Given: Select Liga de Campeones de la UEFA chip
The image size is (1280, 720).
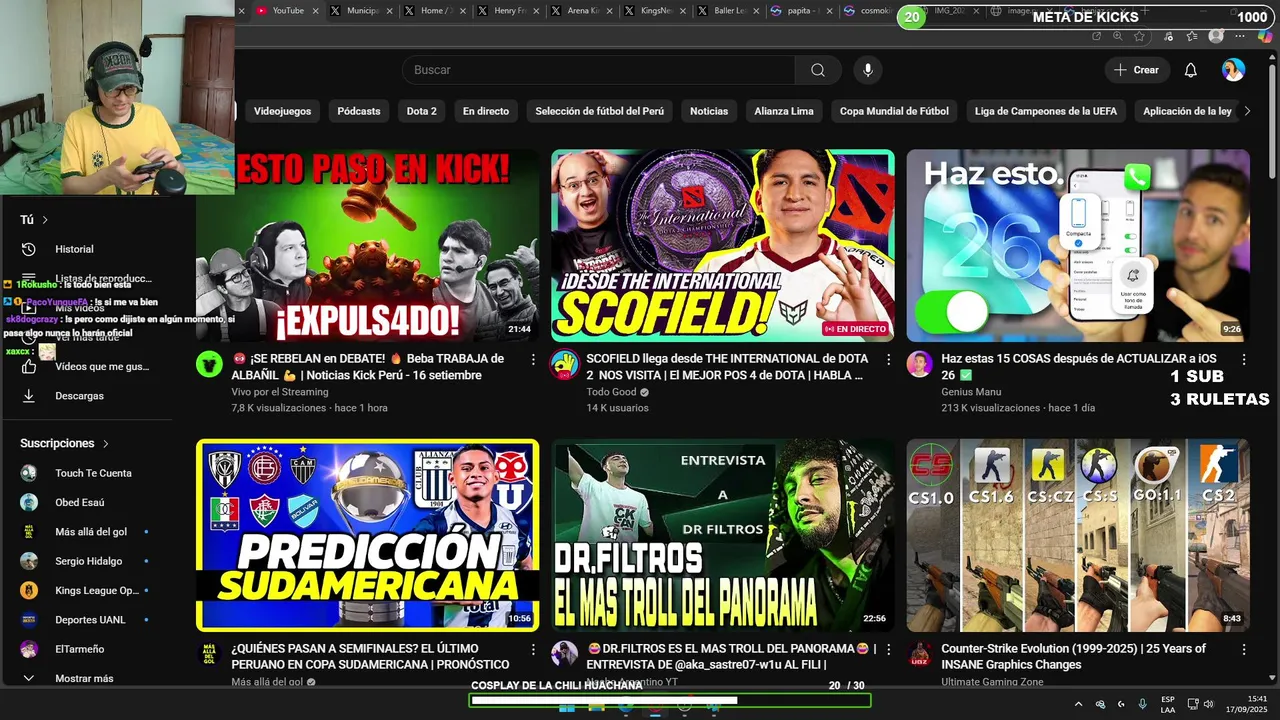Looking at the screenshot, I should point(1046,111).
